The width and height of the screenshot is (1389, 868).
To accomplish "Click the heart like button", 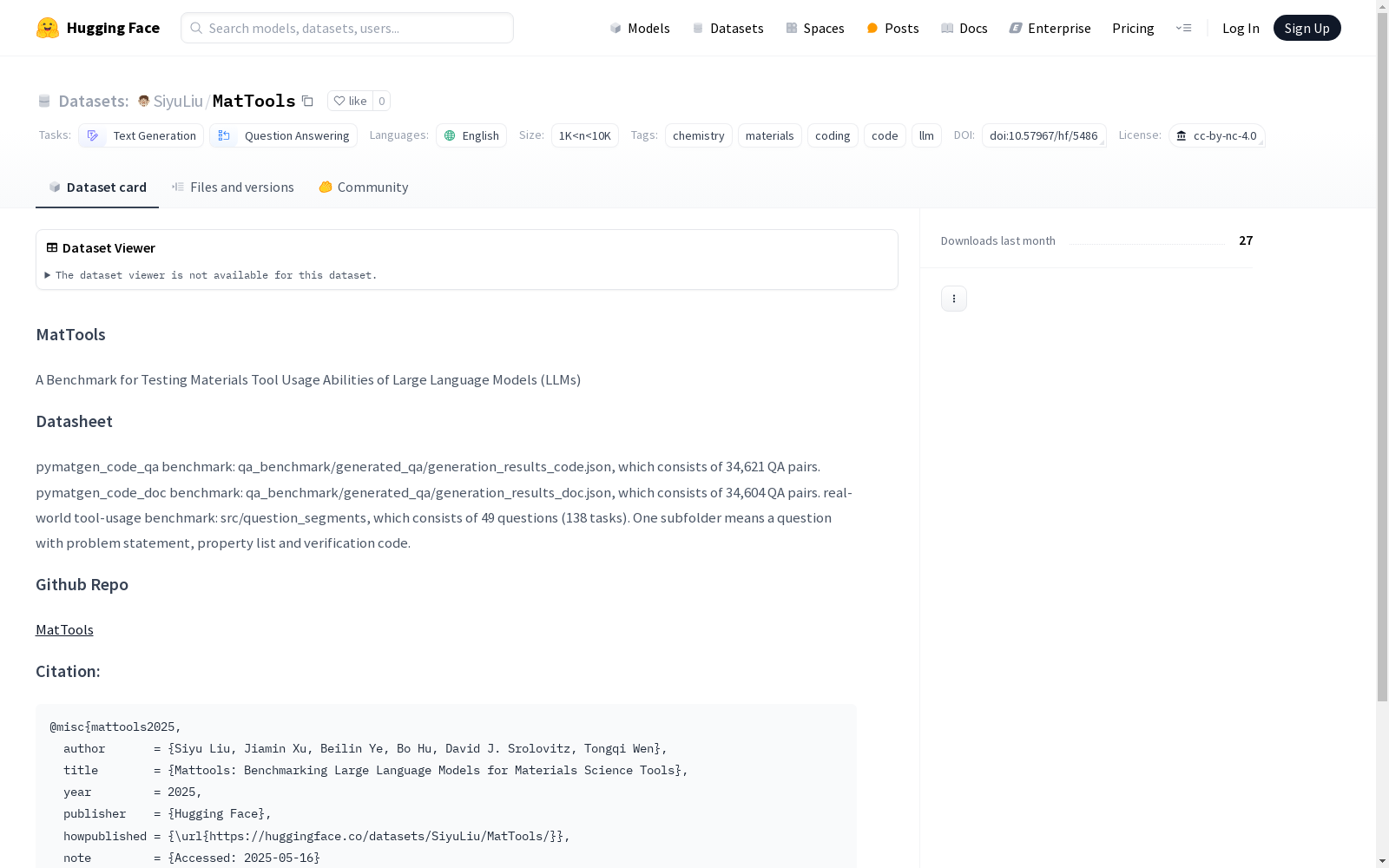I will [350, 101].
